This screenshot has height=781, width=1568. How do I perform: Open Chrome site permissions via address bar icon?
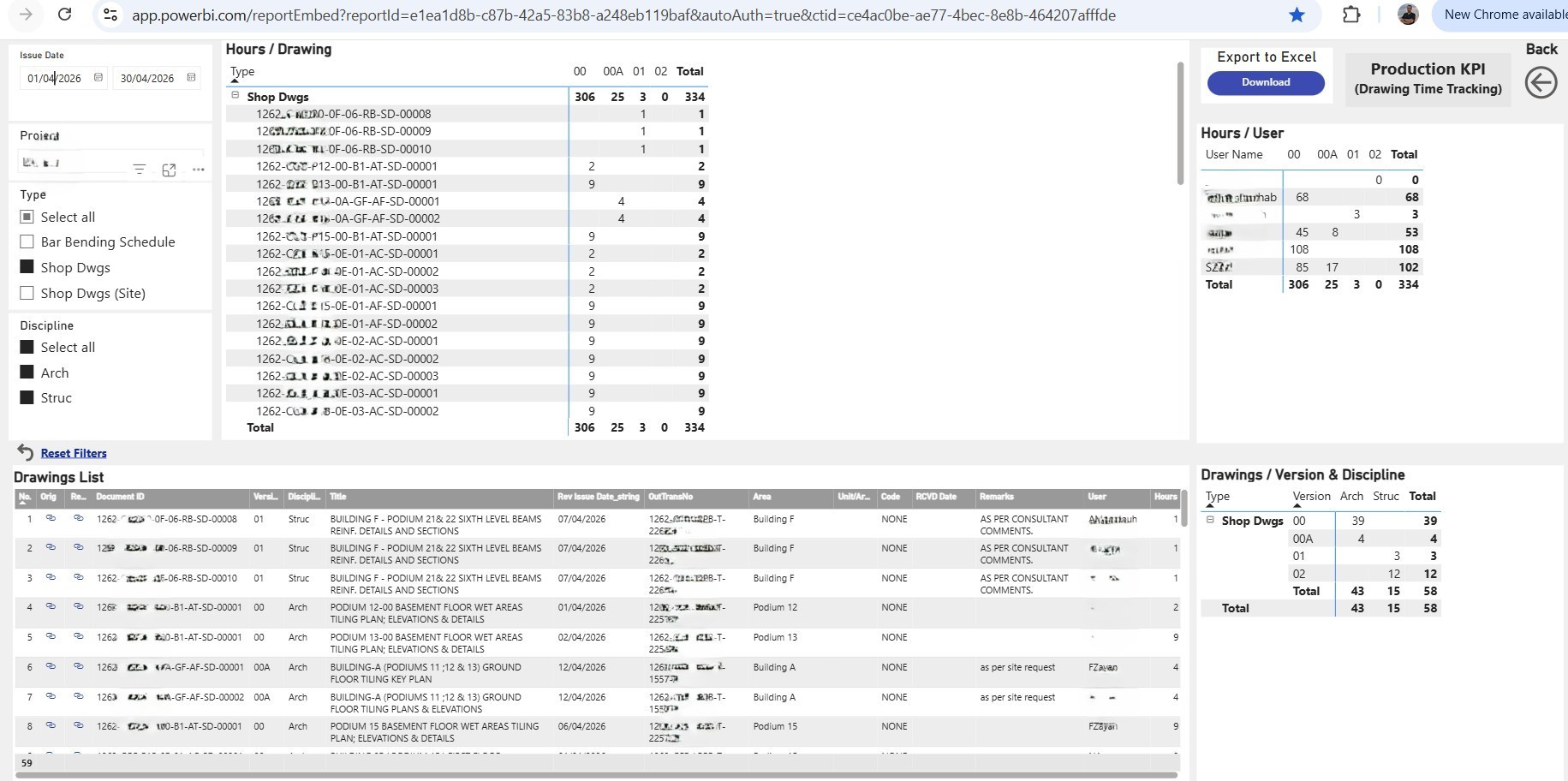click(x=109, y=15)
